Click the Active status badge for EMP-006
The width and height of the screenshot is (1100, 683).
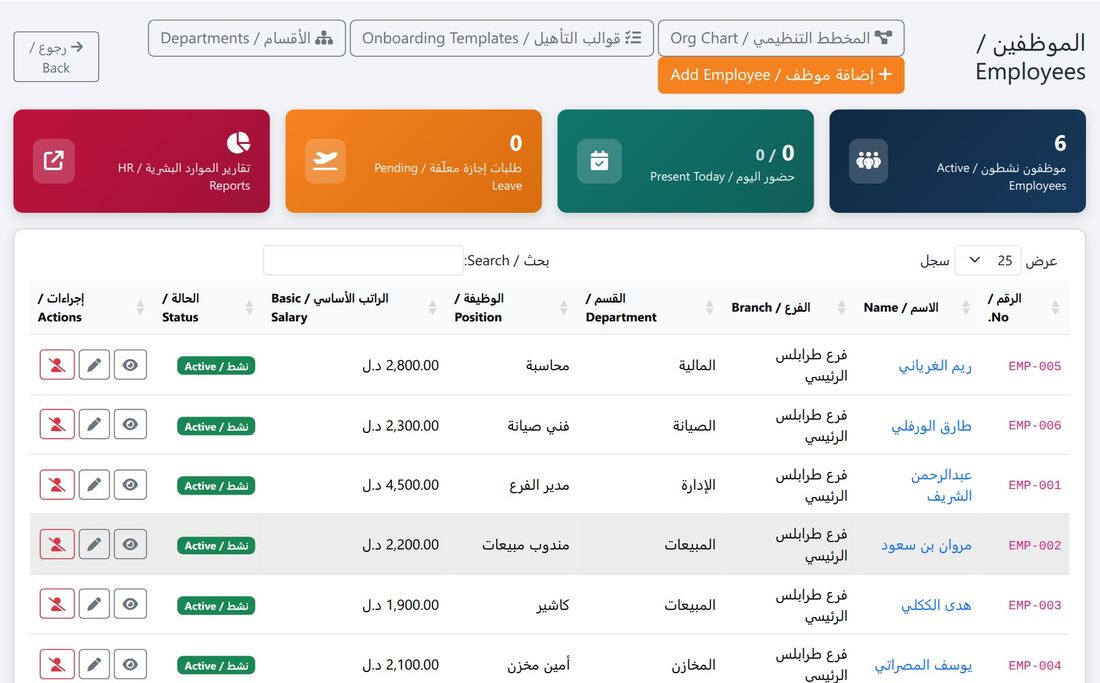point(216,426)
